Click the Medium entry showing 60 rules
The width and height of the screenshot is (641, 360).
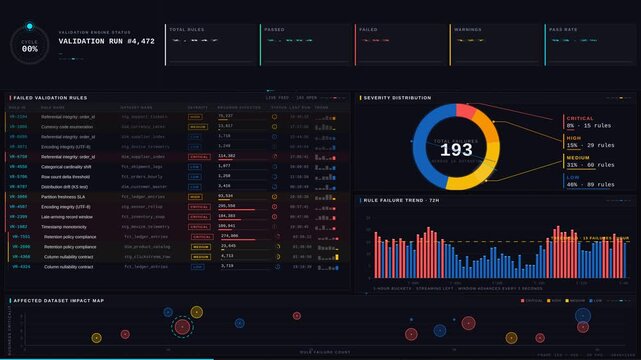point(590,161)
